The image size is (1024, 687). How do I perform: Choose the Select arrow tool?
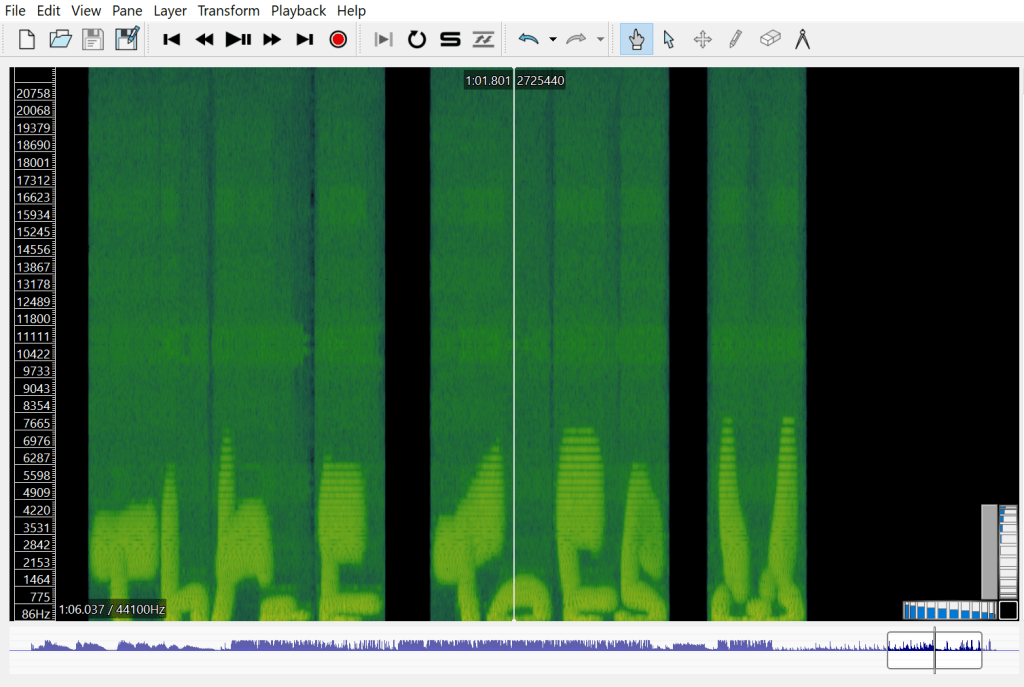tap(669, 40)
